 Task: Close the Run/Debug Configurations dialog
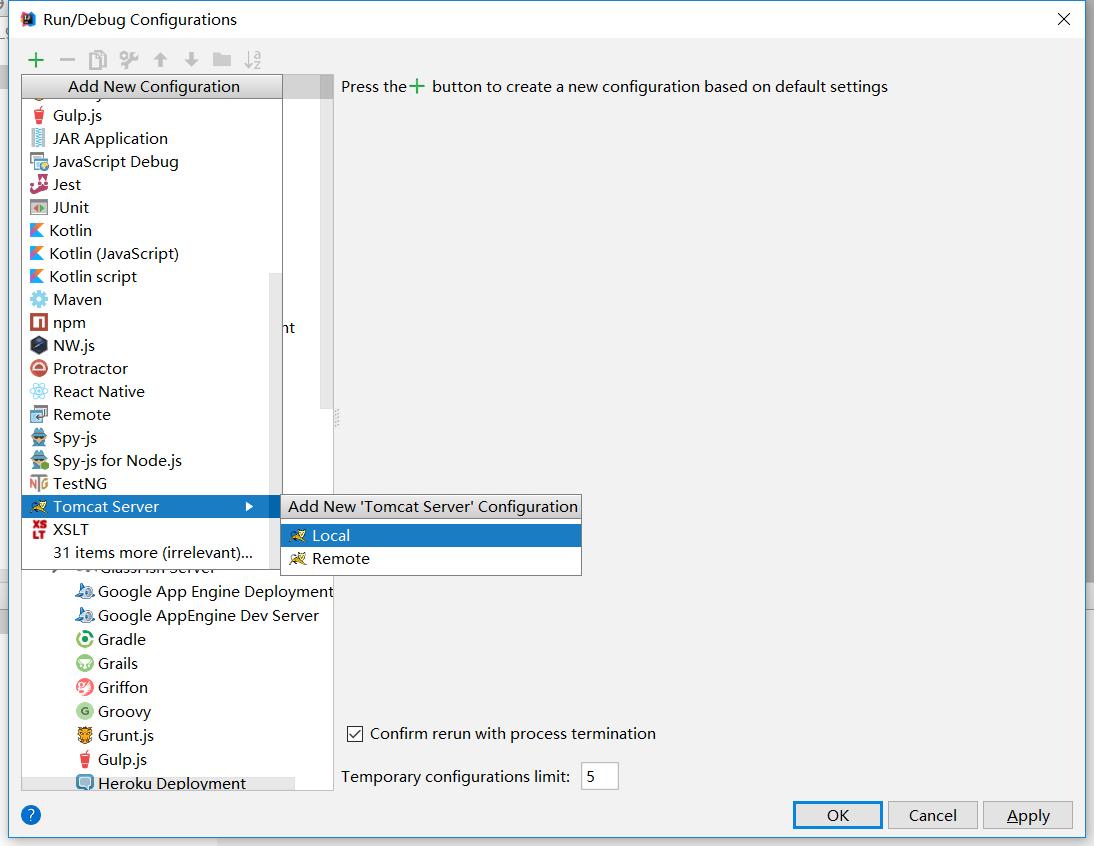click(x=1063, y=19)
